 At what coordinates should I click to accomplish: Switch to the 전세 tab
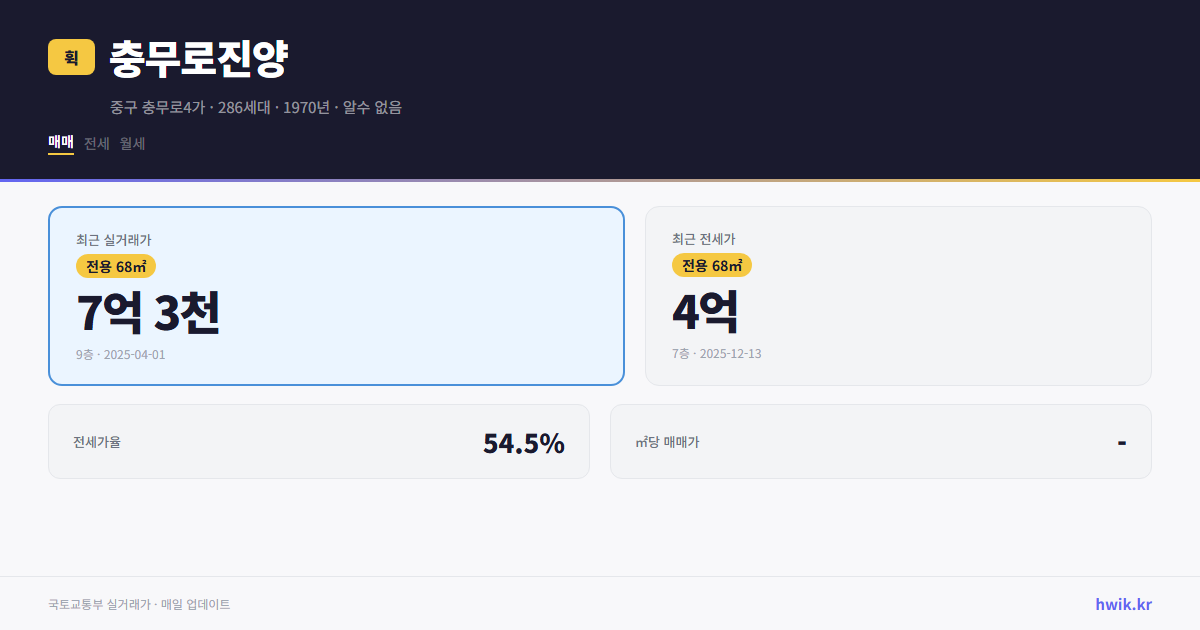tap(95, 143)
